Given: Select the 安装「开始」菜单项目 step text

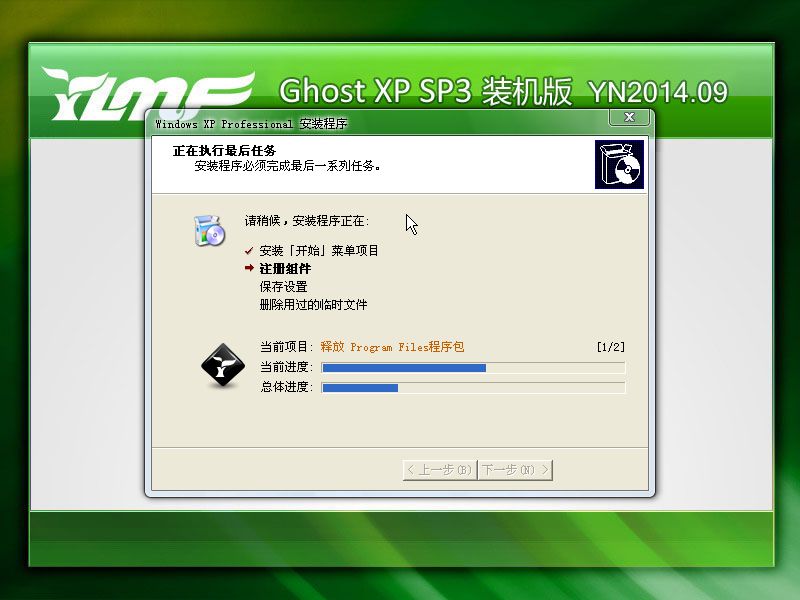Looking at the screenshot, I should pos(319,251).
